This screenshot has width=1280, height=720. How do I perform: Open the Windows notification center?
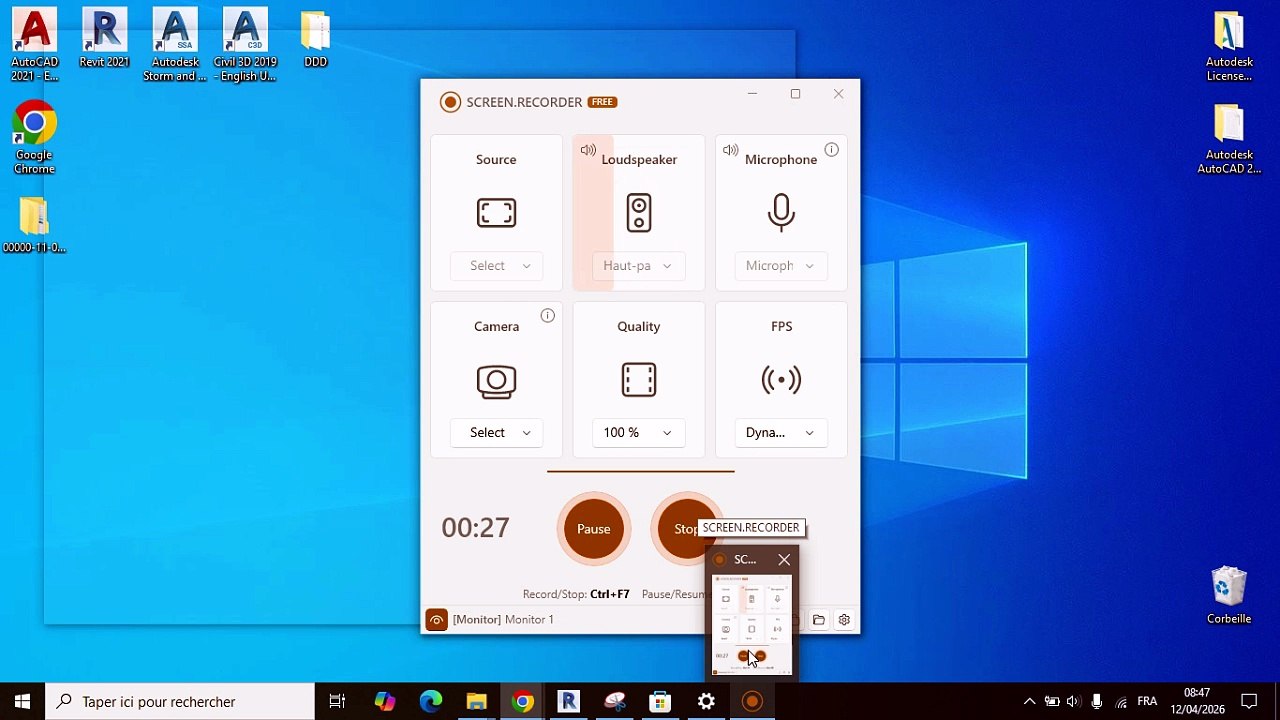(x=1249, y=702)
